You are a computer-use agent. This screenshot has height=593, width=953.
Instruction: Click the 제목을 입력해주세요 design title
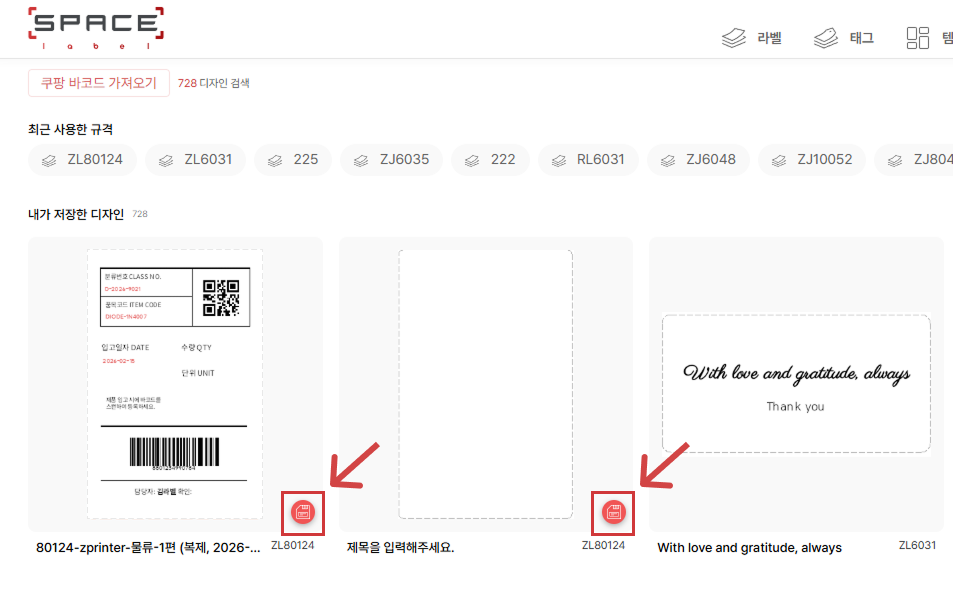coord(400,547)
